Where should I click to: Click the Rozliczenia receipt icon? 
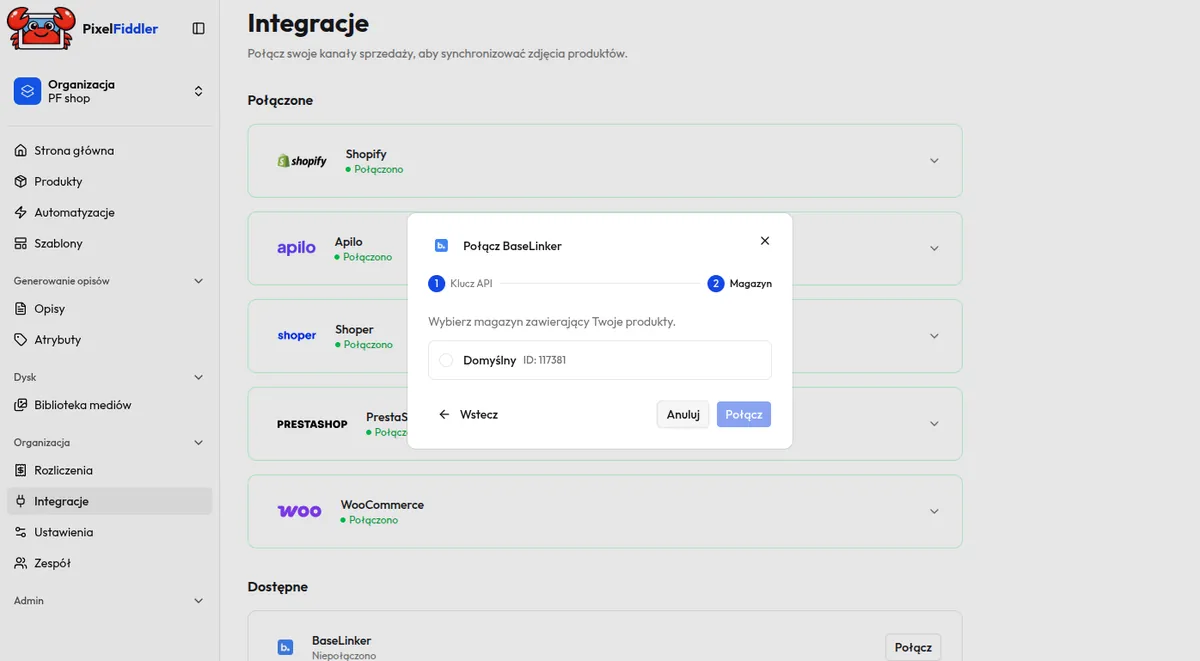pyautogui.click(x=21, y=470)
